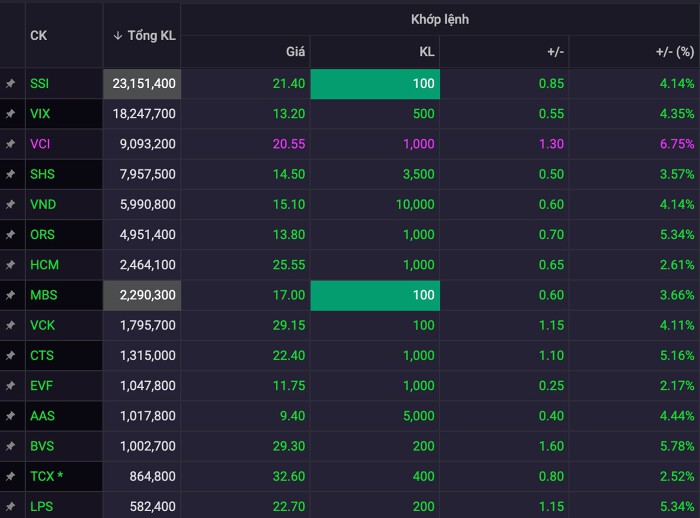The image size is (700, 518).
Task: Open the MBS stock symbol
Action: (x=44, y=295)
